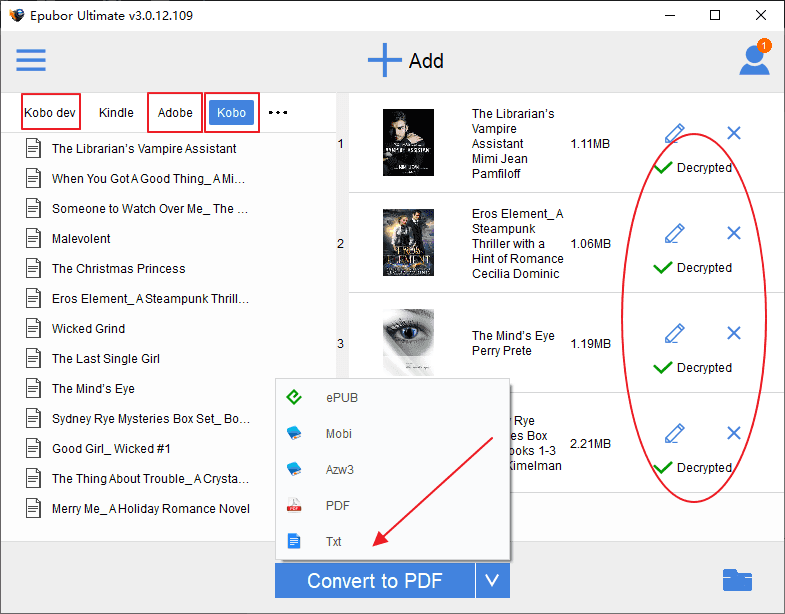Screen dimensions: 785x614
Task: Click the document icon beside The Christmas Princess
Action: click(34, 268)
